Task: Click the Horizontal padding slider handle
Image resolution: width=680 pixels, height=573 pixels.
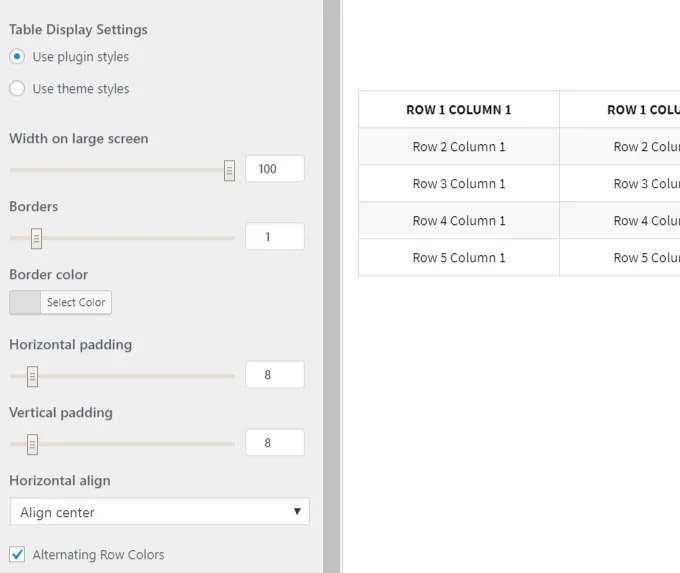Action: tap(32, 376)
